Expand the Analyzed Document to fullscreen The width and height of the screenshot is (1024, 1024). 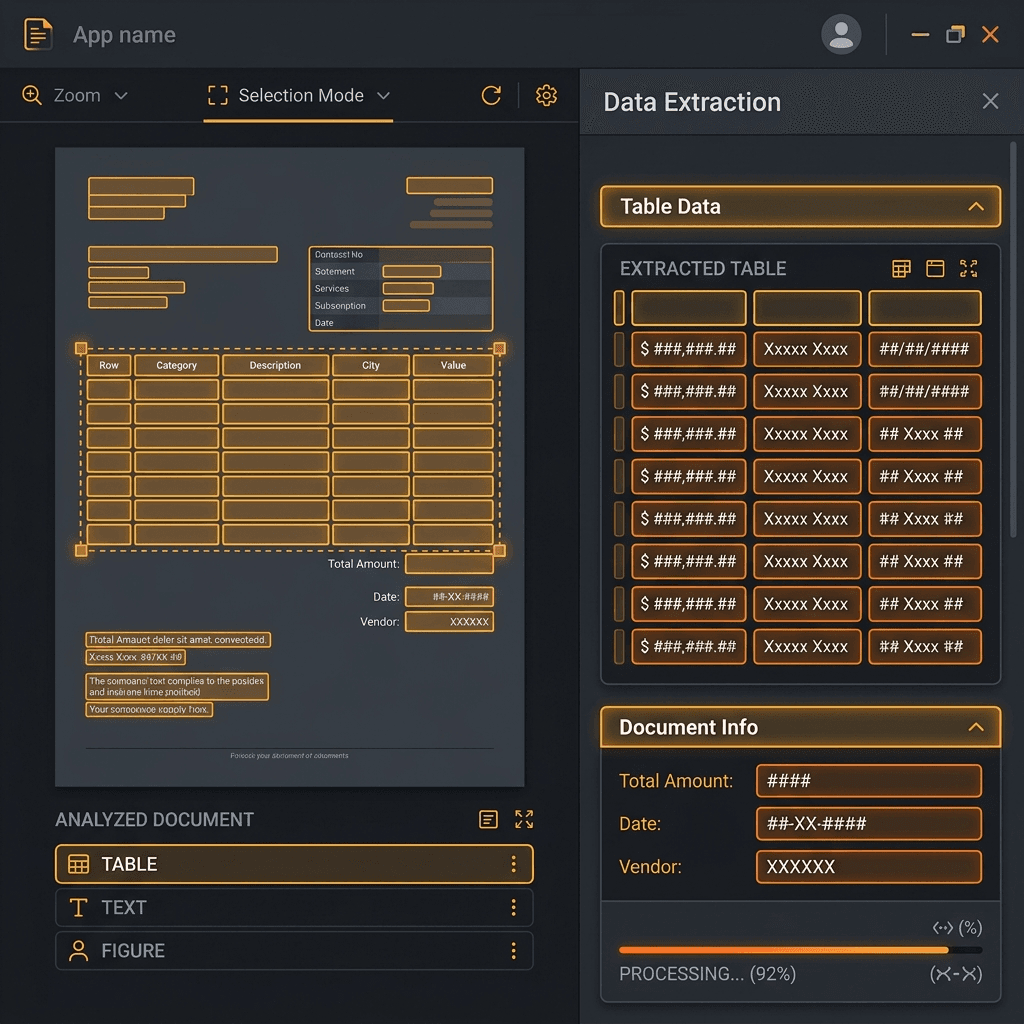[524, 819]
